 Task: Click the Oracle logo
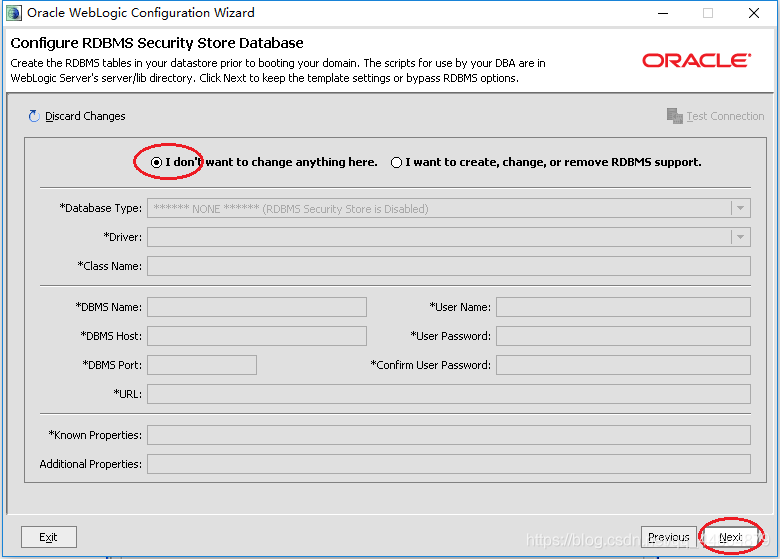(x=696, y=60)
